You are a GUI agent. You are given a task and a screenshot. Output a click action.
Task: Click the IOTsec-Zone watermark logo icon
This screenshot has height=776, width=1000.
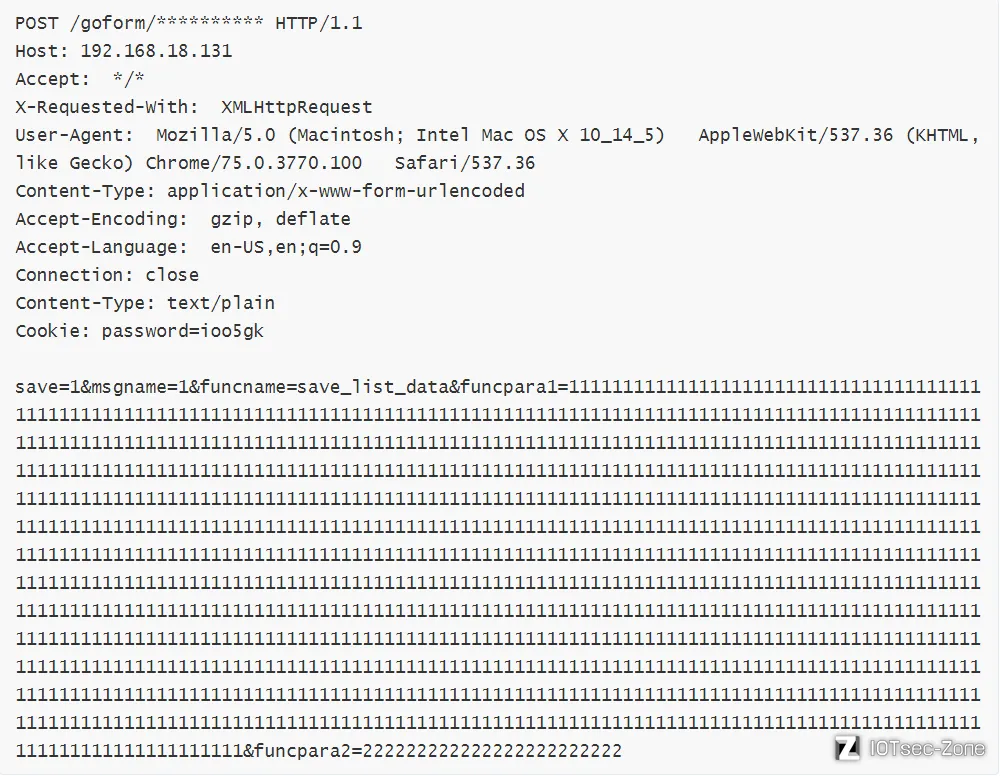coord(848,748)
